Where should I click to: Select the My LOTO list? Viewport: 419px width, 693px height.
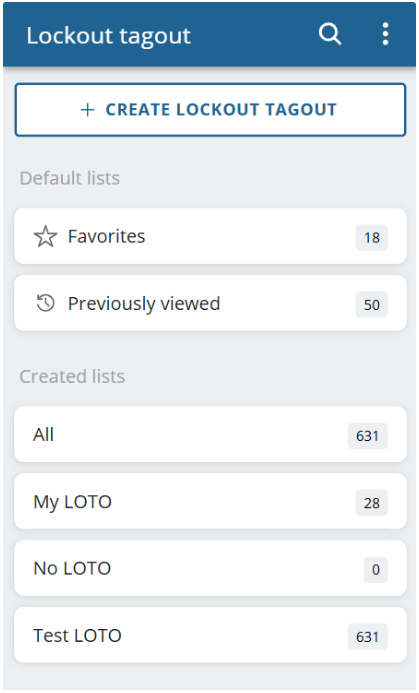click(x=210, y=502)
